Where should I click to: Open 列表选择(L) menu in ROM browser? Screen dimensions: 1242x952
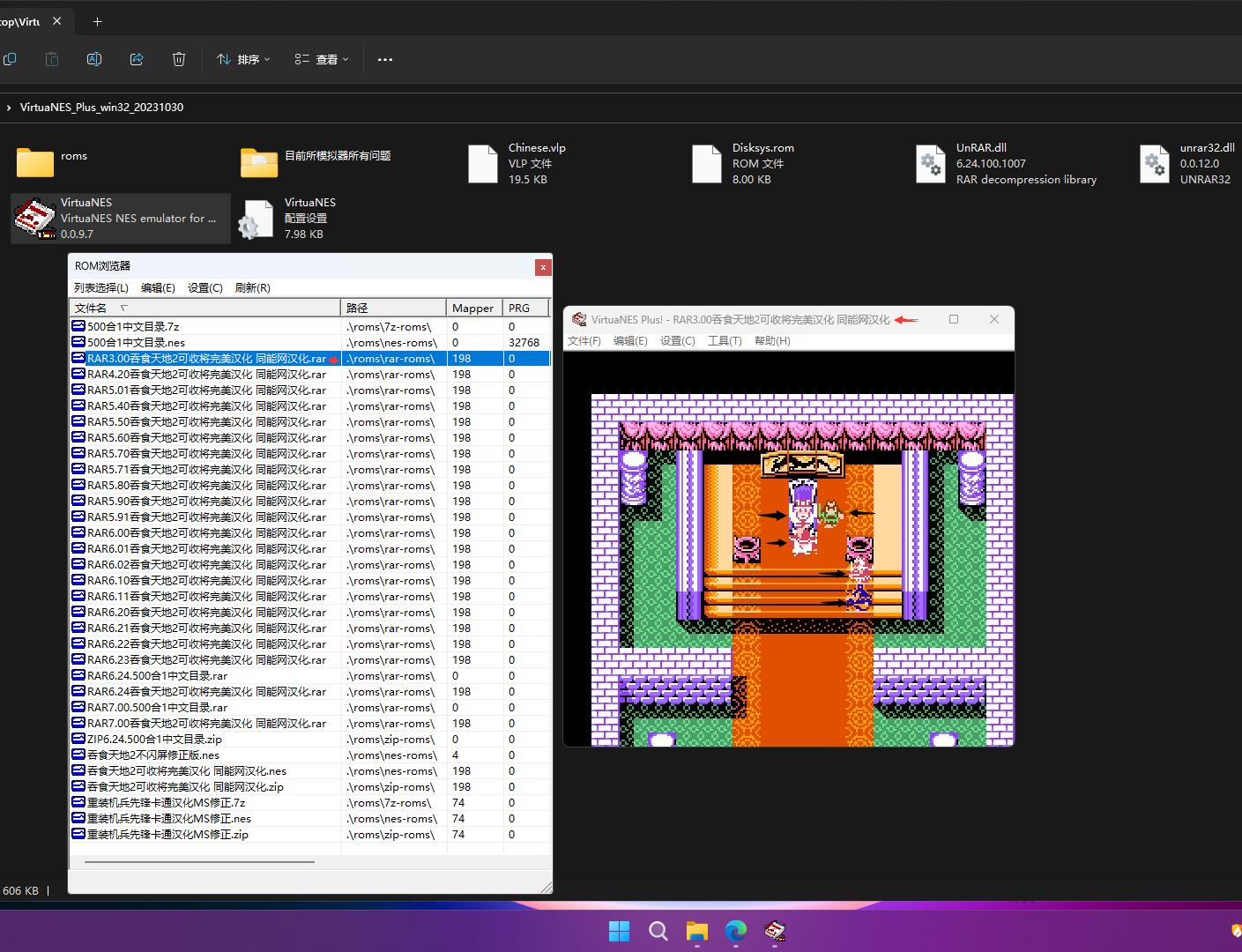pyautogui.click(x=101, y=288)
